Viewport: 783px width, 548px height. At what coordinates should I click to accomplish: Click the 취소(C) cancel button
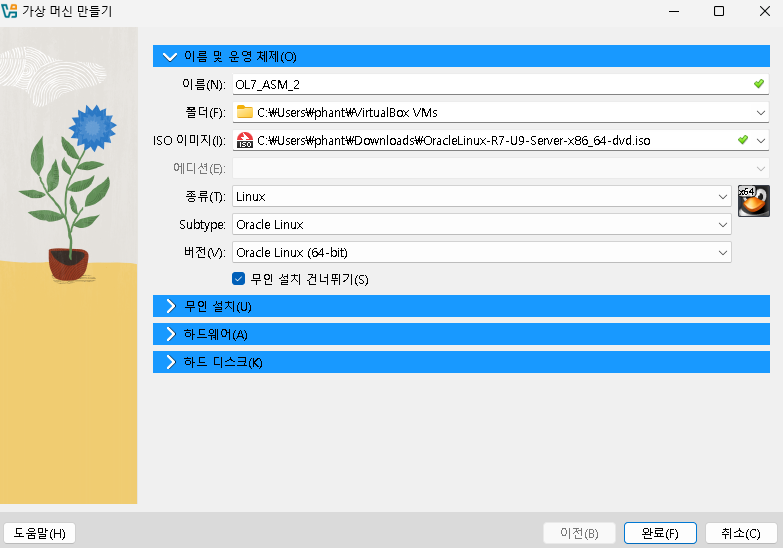(741, 533)
